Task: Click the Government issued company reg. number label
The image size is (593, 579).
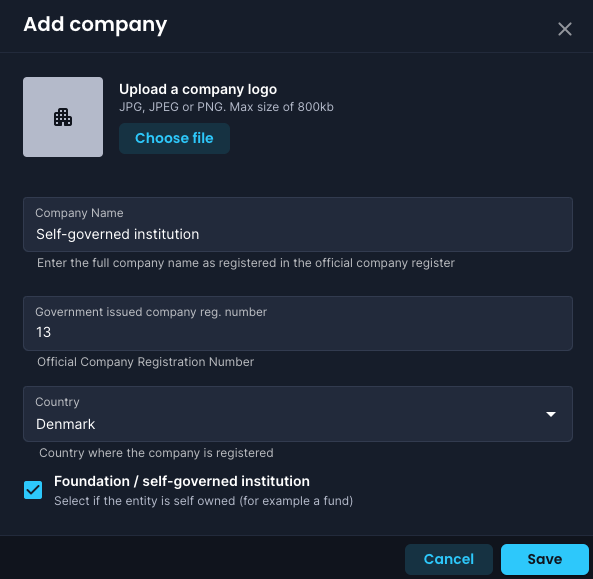Action: [x=151, y=312]
